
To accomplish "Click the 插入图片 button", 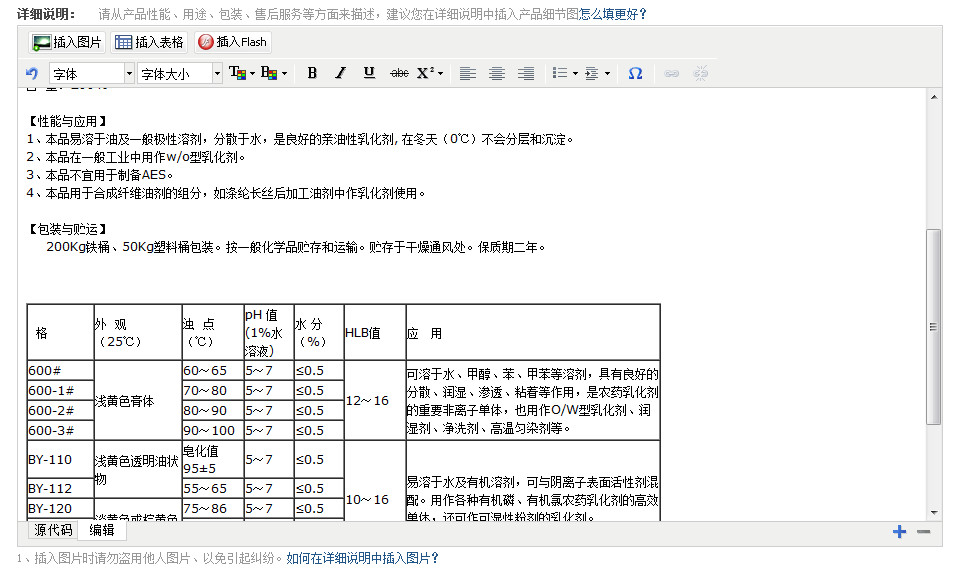I will [67, 42].
